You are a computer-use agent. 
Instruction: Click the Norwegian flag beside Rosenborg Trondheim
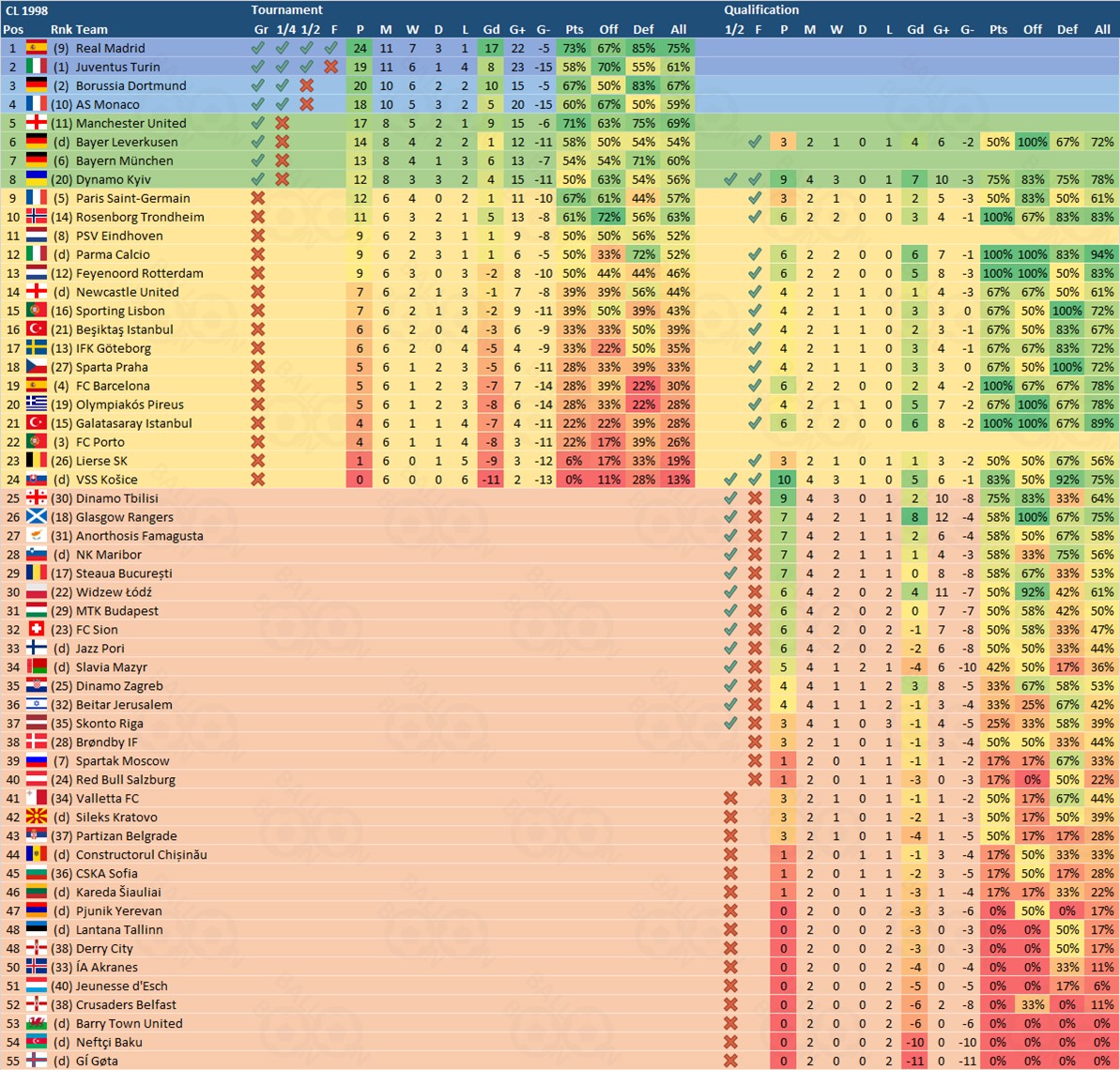point(37,217)
